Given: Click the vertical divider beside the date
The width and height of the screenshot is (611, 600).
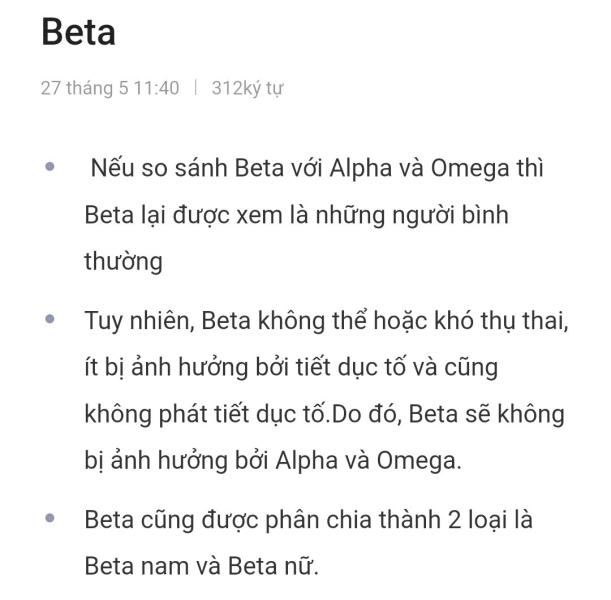Looking at the screenshot, I should point(196,88).
